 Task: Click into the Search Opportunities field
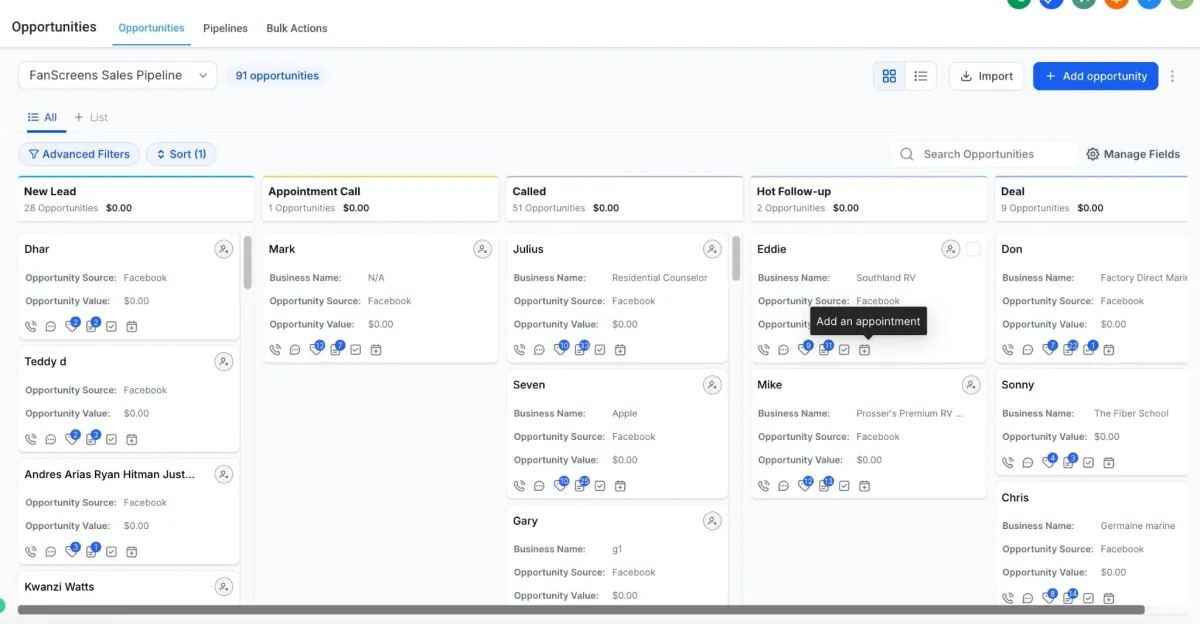coord(984,154)
